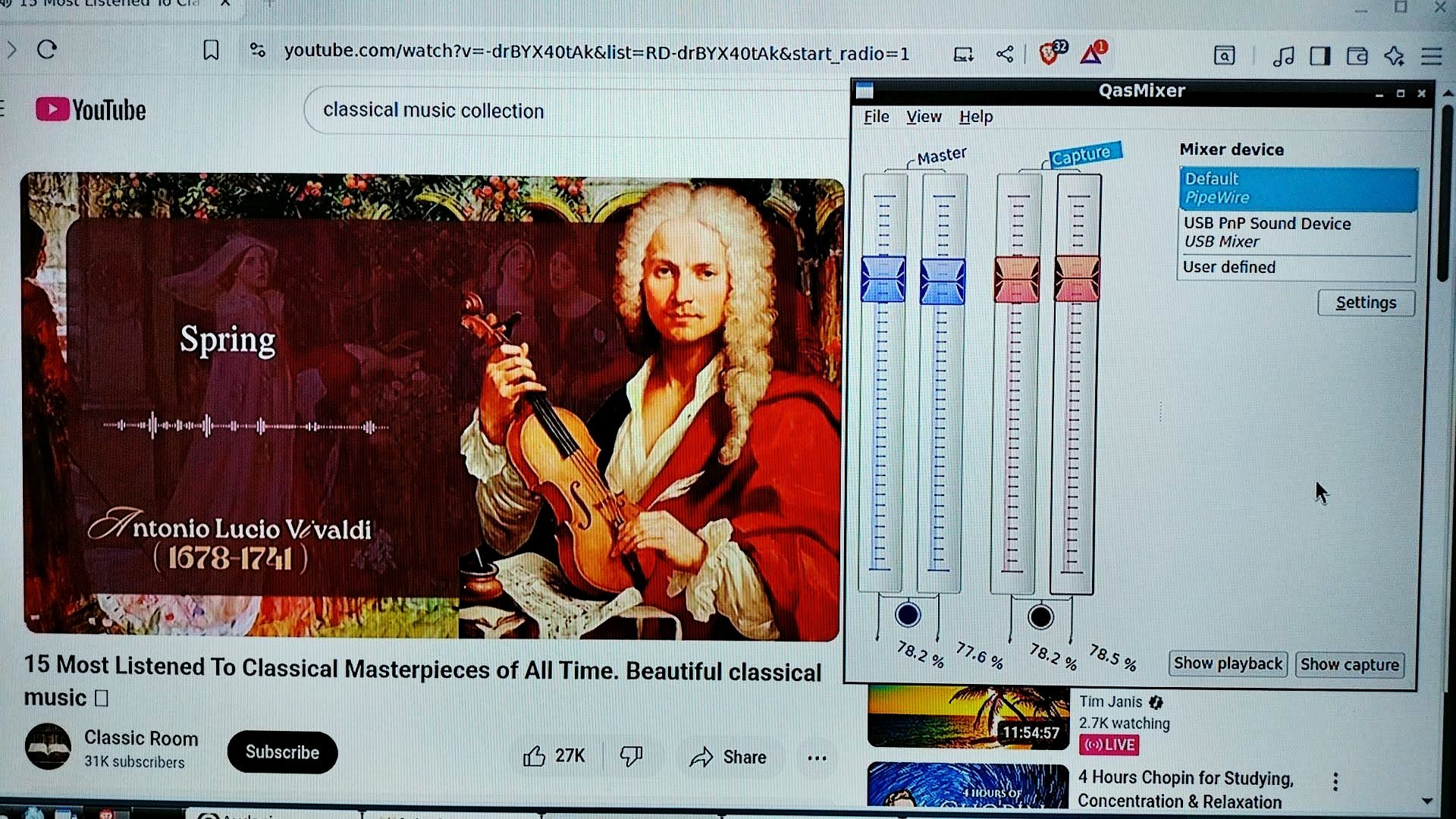
Task: Click Capture left channel slider handle
Action: 1017,279
